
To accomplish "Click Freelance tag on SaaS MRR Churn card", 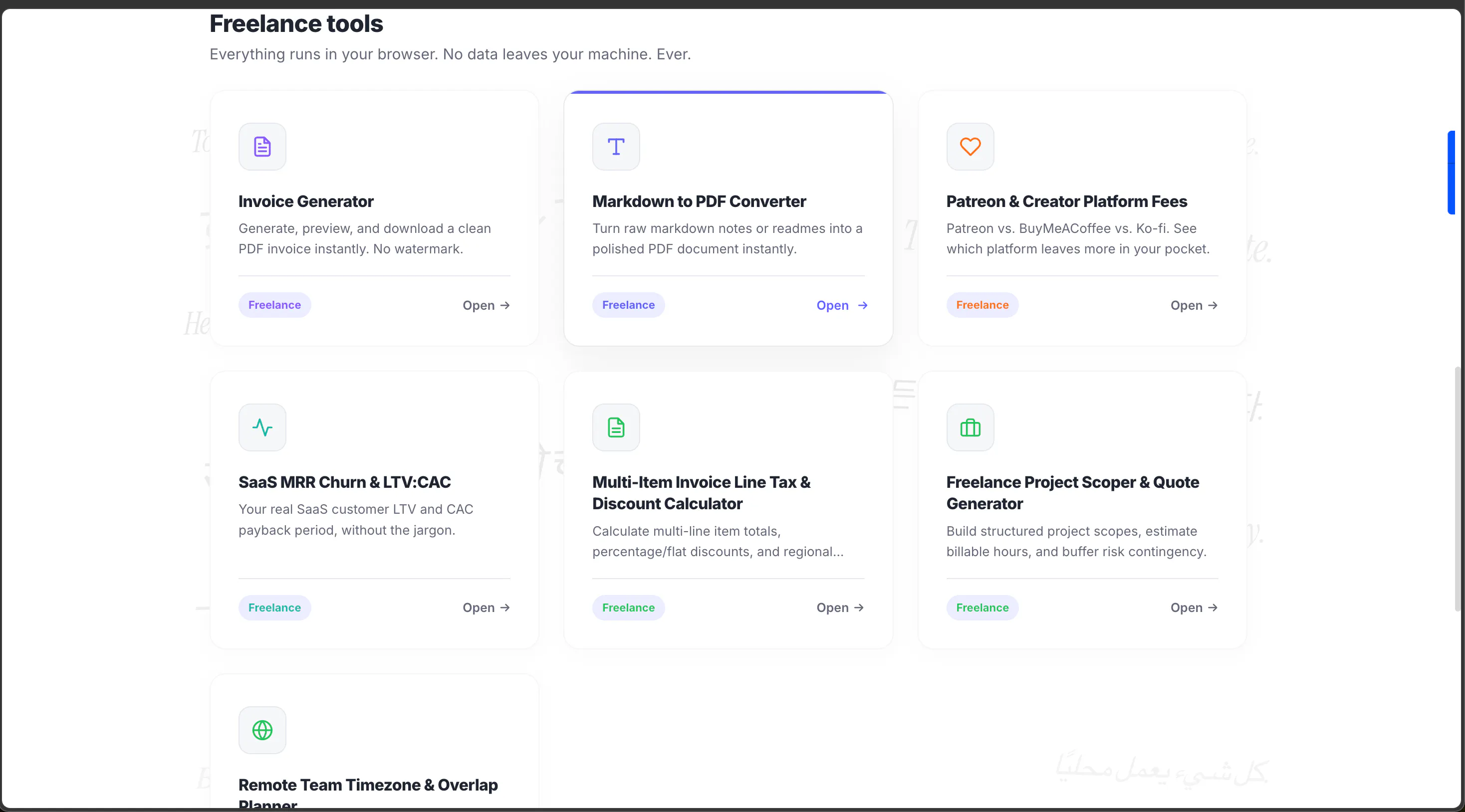I will click(274, 608).
